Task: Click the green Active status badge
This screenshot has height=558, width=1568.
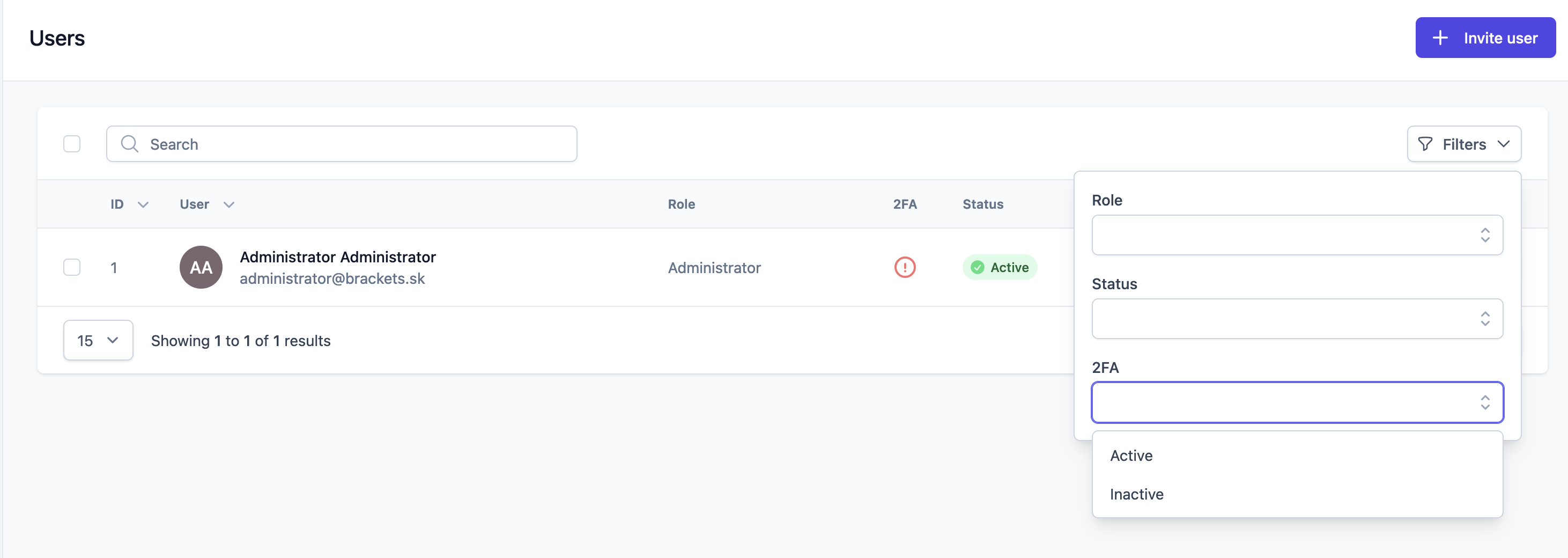Action: [x=1000, y=267]
